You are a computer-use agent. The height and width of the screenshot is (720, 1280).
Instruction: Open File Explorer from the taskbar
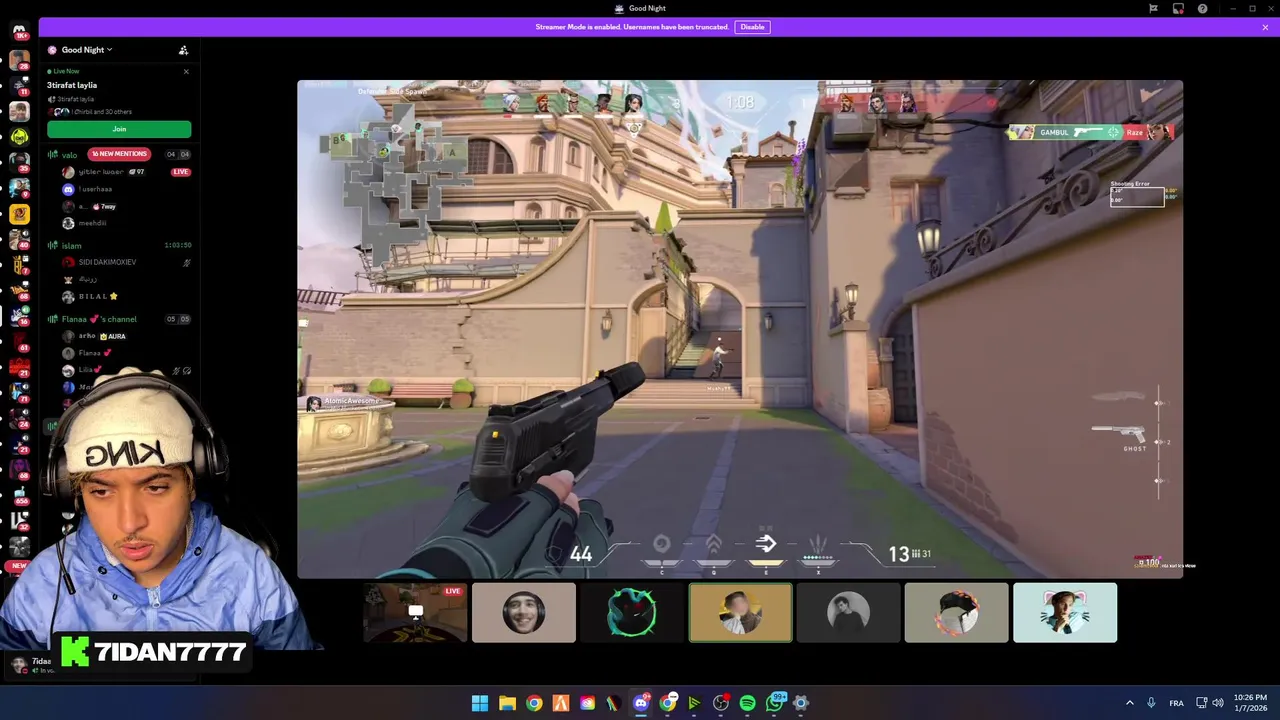pyautogui.click(x=507, y=703)
